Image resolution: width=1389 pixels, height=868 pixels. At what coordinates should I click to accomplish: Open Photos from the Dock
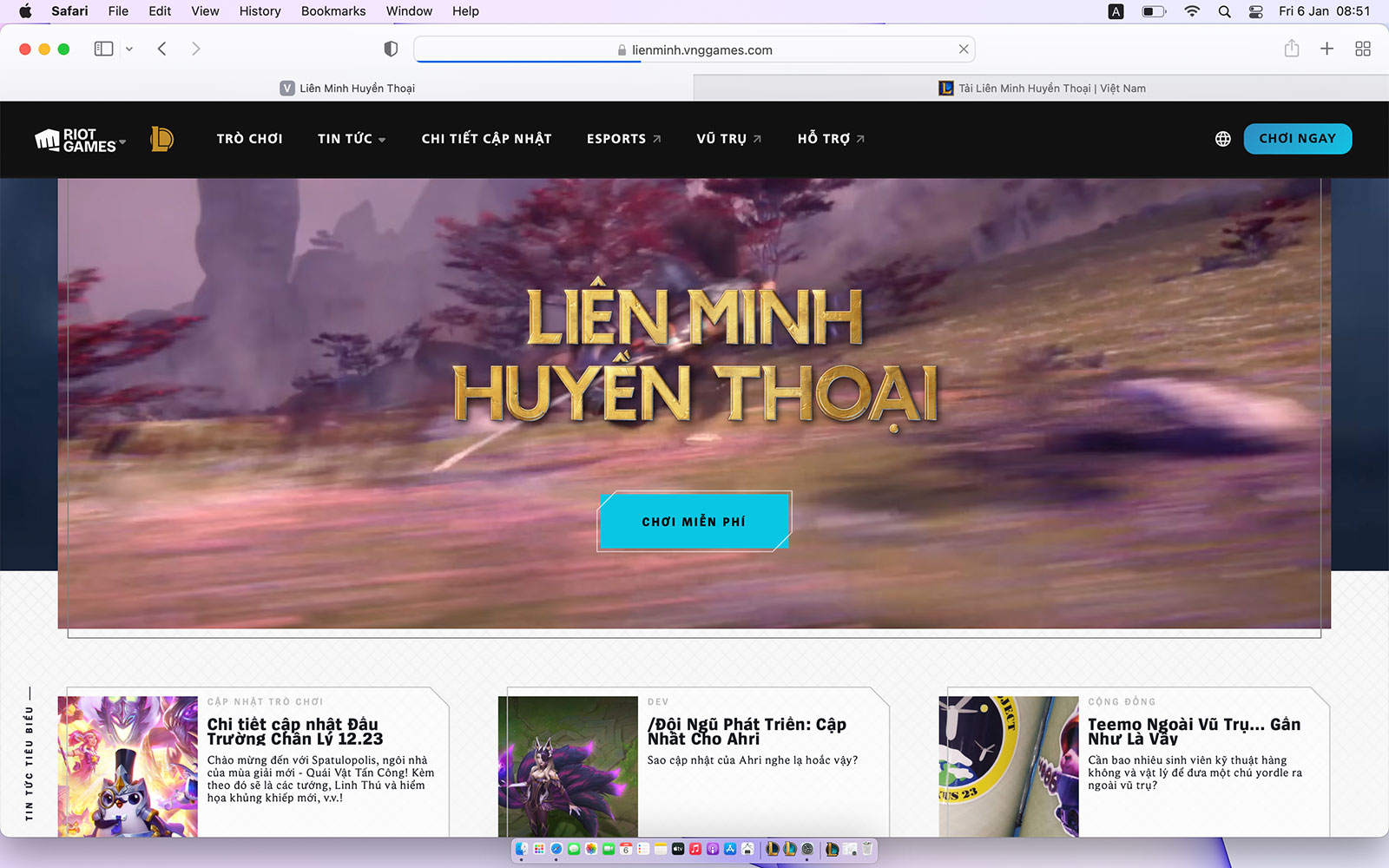click(x=591, y=849)
